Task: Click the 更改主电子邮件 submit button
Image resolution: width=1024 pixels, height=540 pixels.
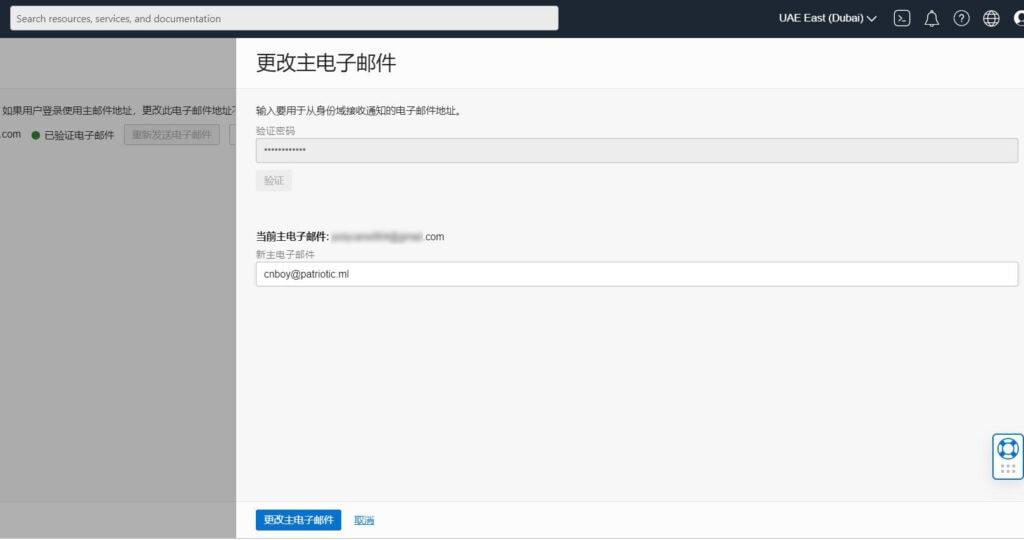Action: (298, 520)
